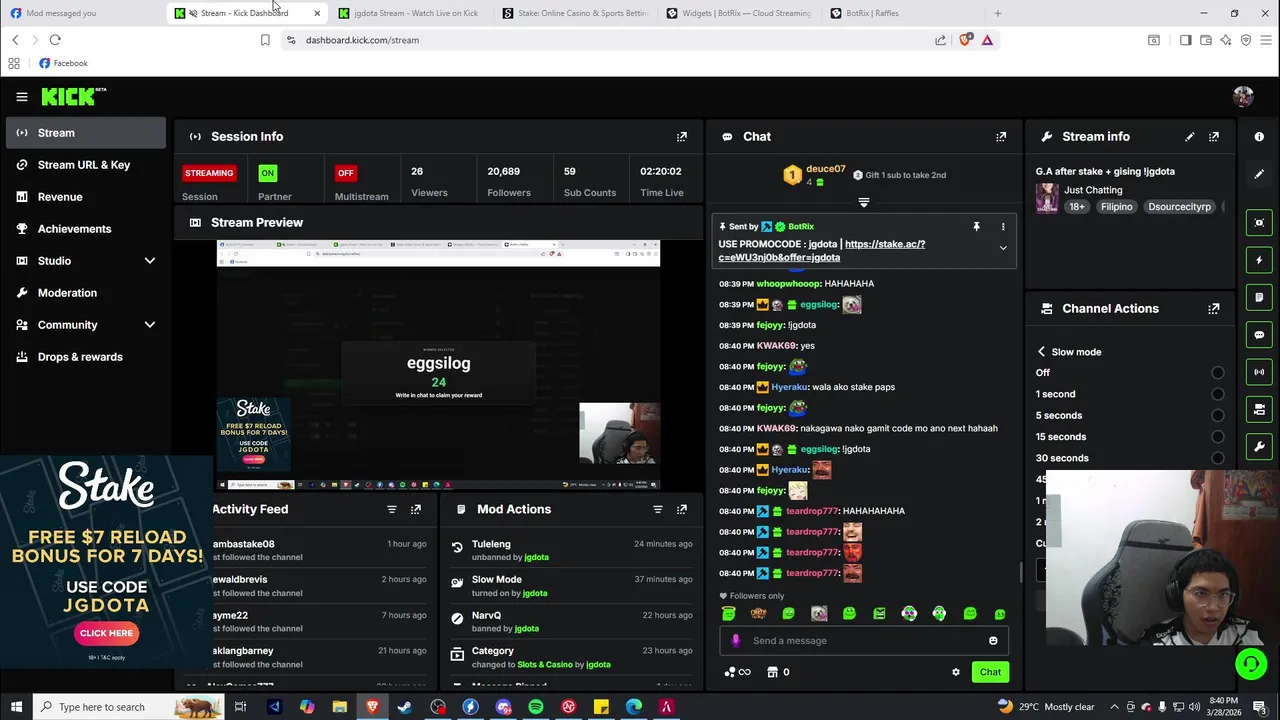Toggle the wrench widget in right sidebar
This screenshot has width=1280, height=720.
[x=1259, y=446]
